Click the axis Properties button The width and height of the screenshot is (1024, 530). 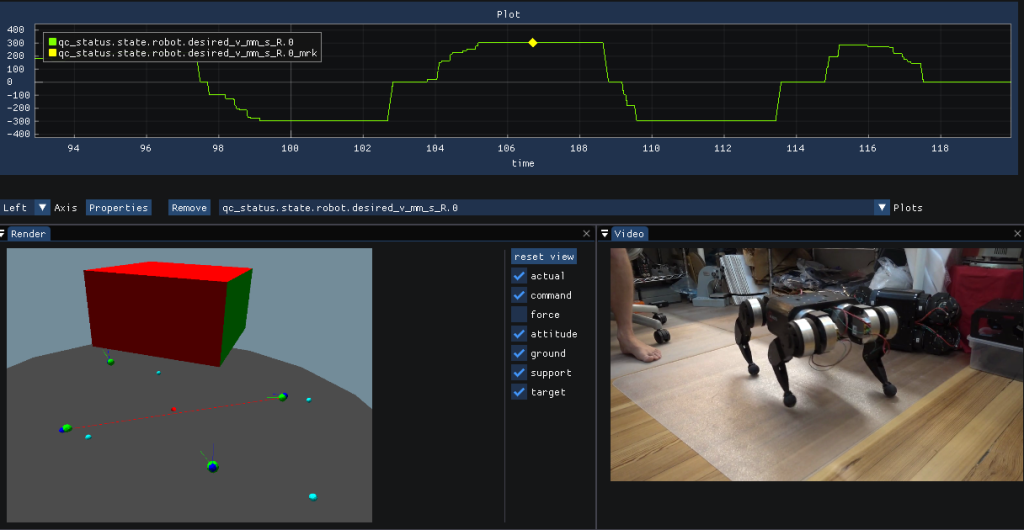[118, 208]
